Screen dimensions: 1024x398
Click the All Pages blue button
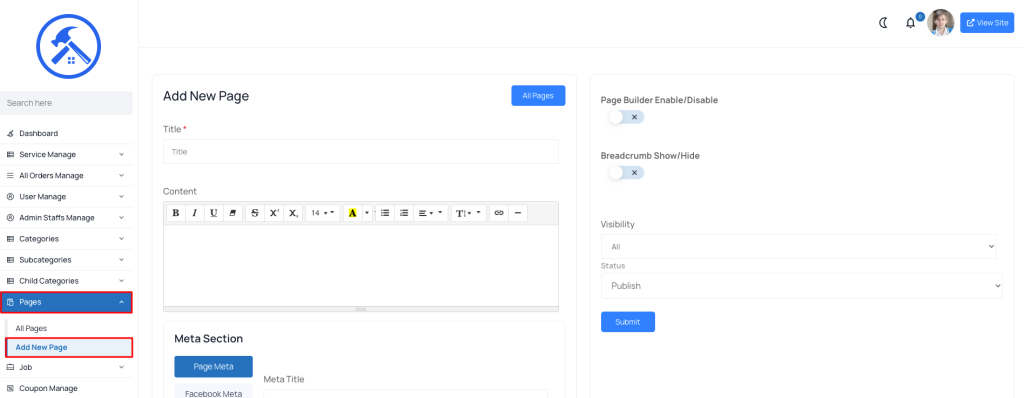tap(538, 95)
